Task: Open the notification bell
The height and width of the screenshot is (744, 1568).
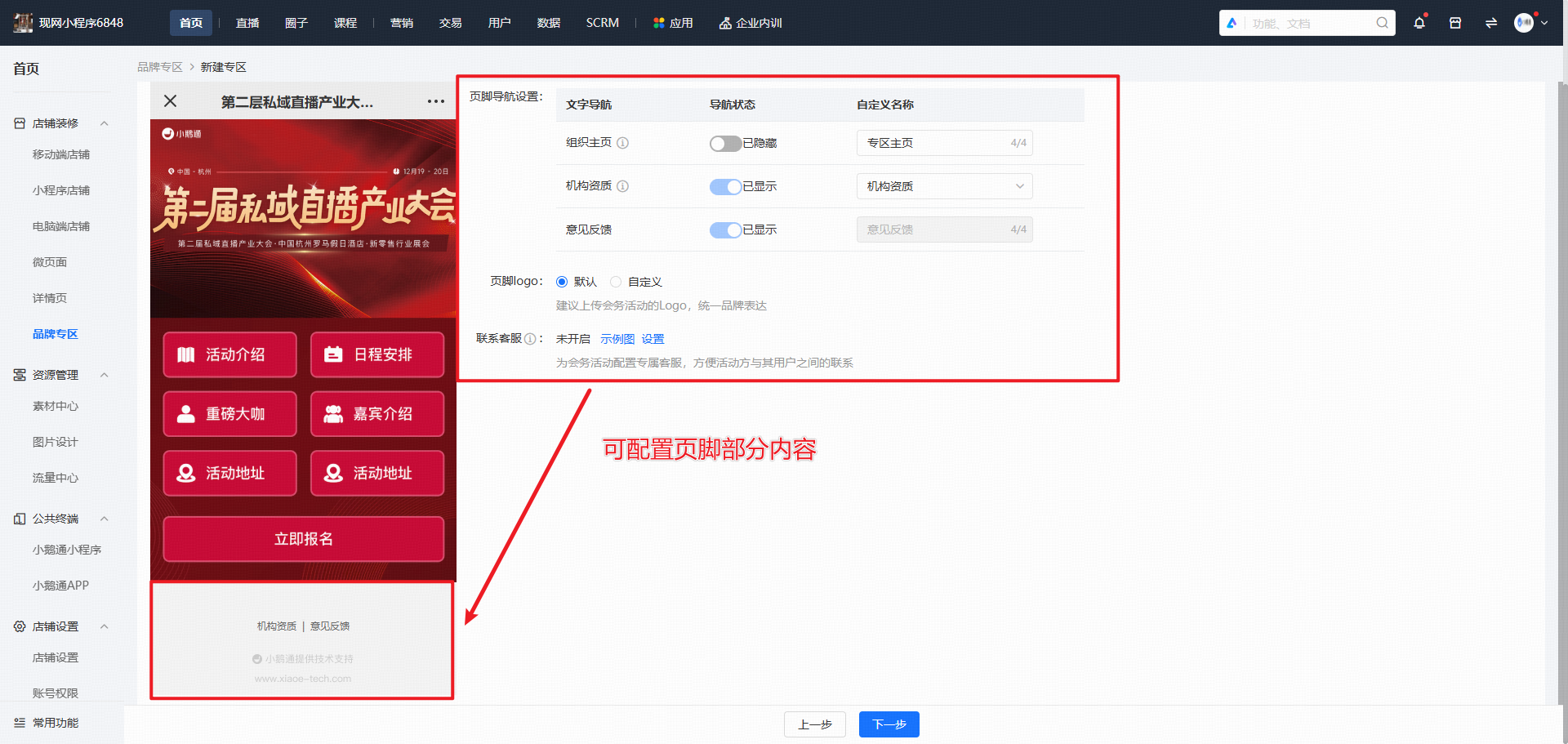Action: click(1419, 23)
